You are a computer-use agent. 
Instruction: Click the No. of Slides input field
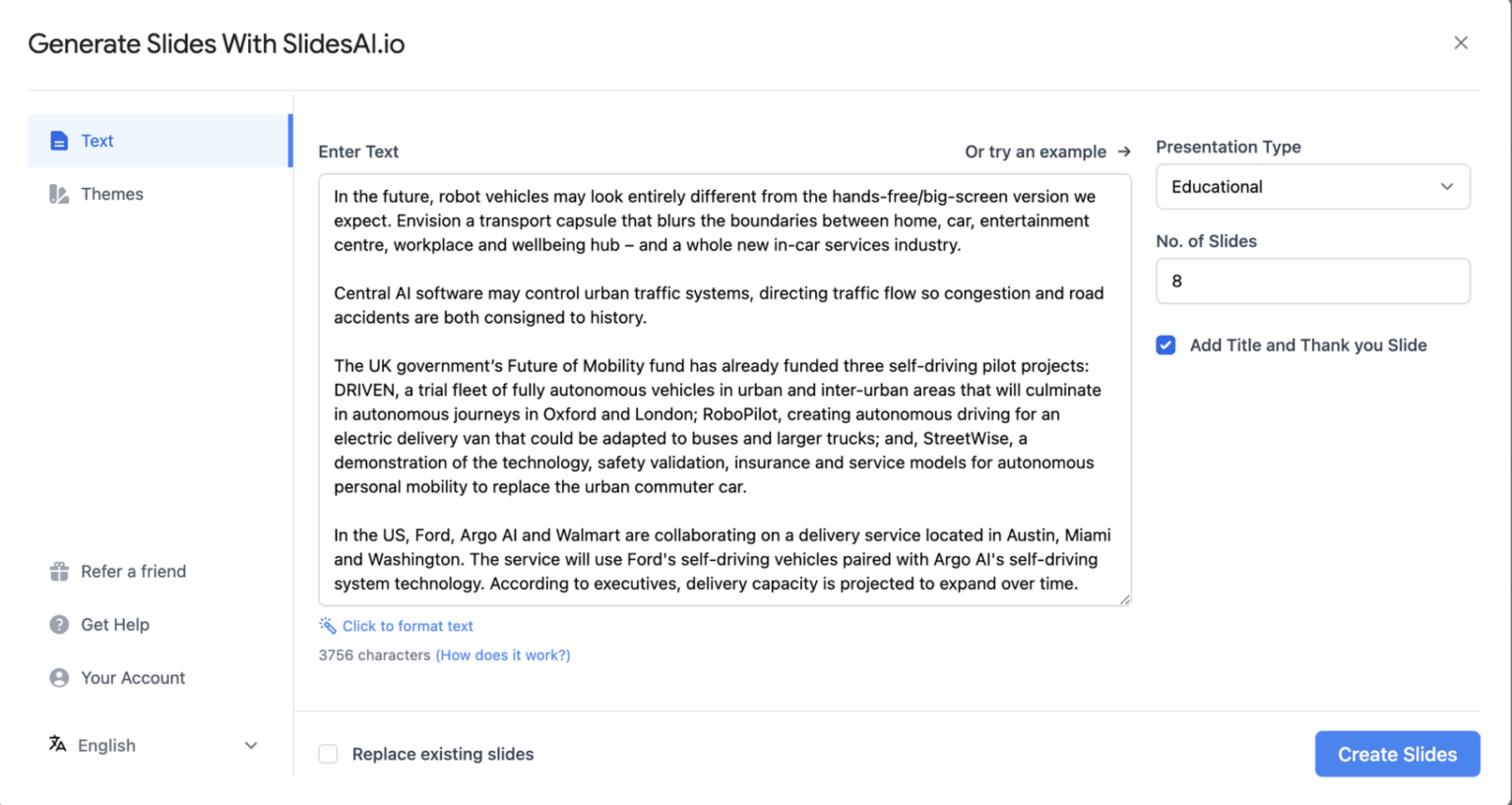tap(1312, 281)
